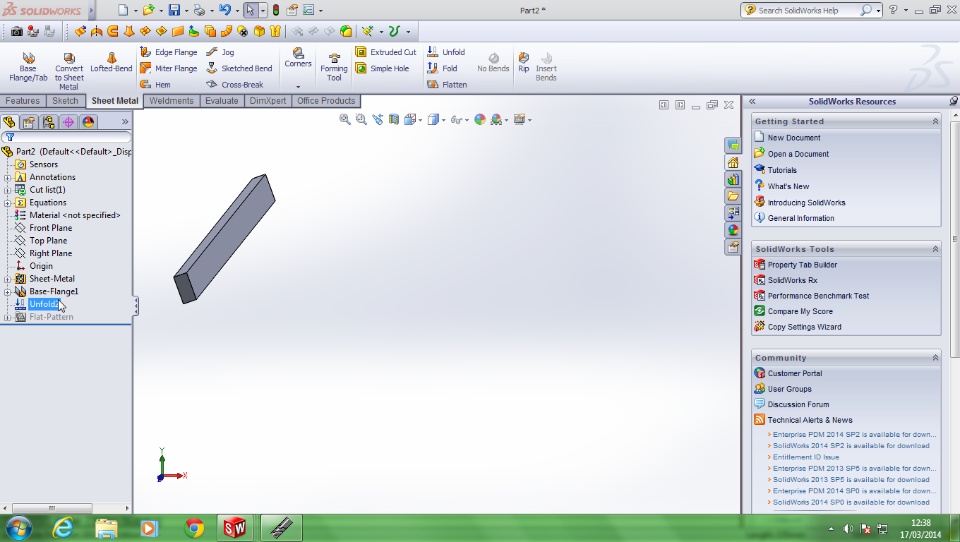Click the Section View icon
Image resolution: width=960 pixels, height=542 pixels.
[x=394, y=119]
